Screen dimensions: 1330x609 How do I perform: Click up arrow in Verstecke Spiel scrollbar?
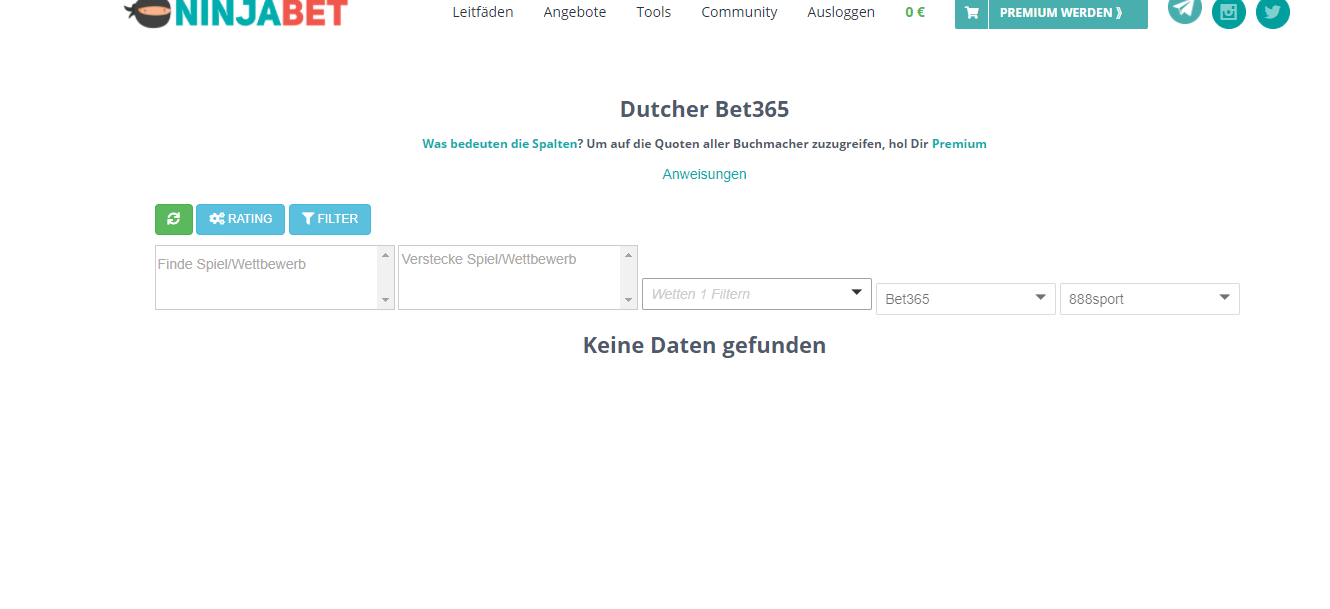point(629,255)
